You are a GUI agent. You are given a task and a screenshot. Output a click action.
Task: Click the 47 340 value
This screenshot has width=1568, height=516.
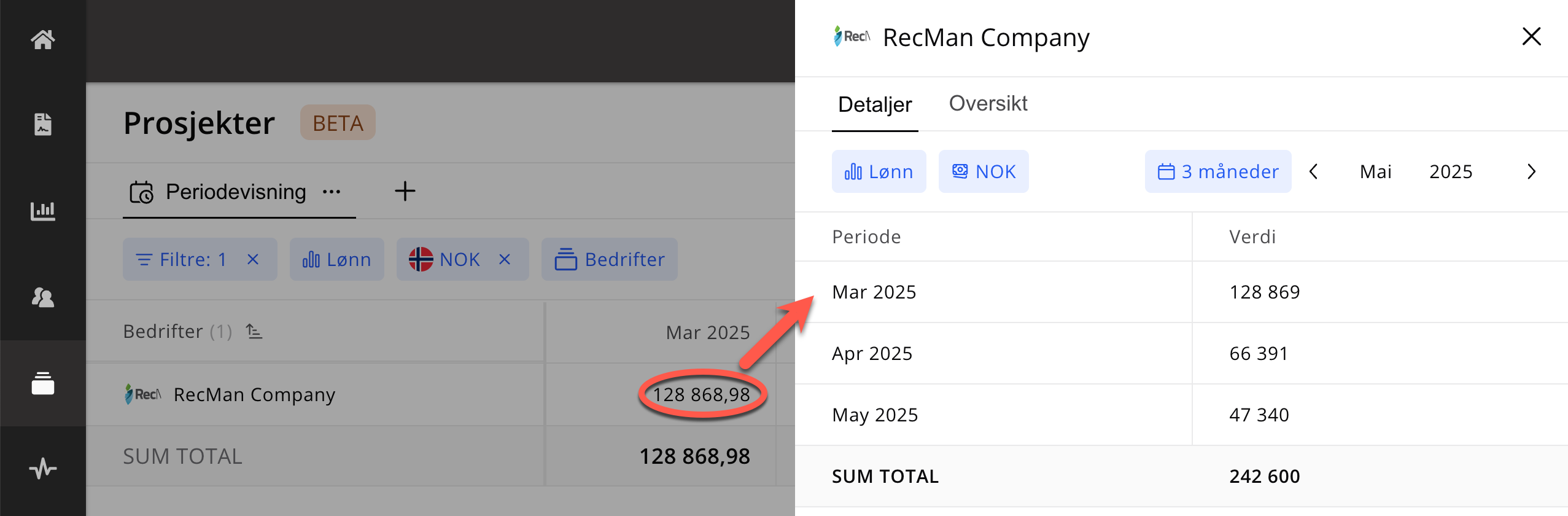click(x=1259, y=415)
